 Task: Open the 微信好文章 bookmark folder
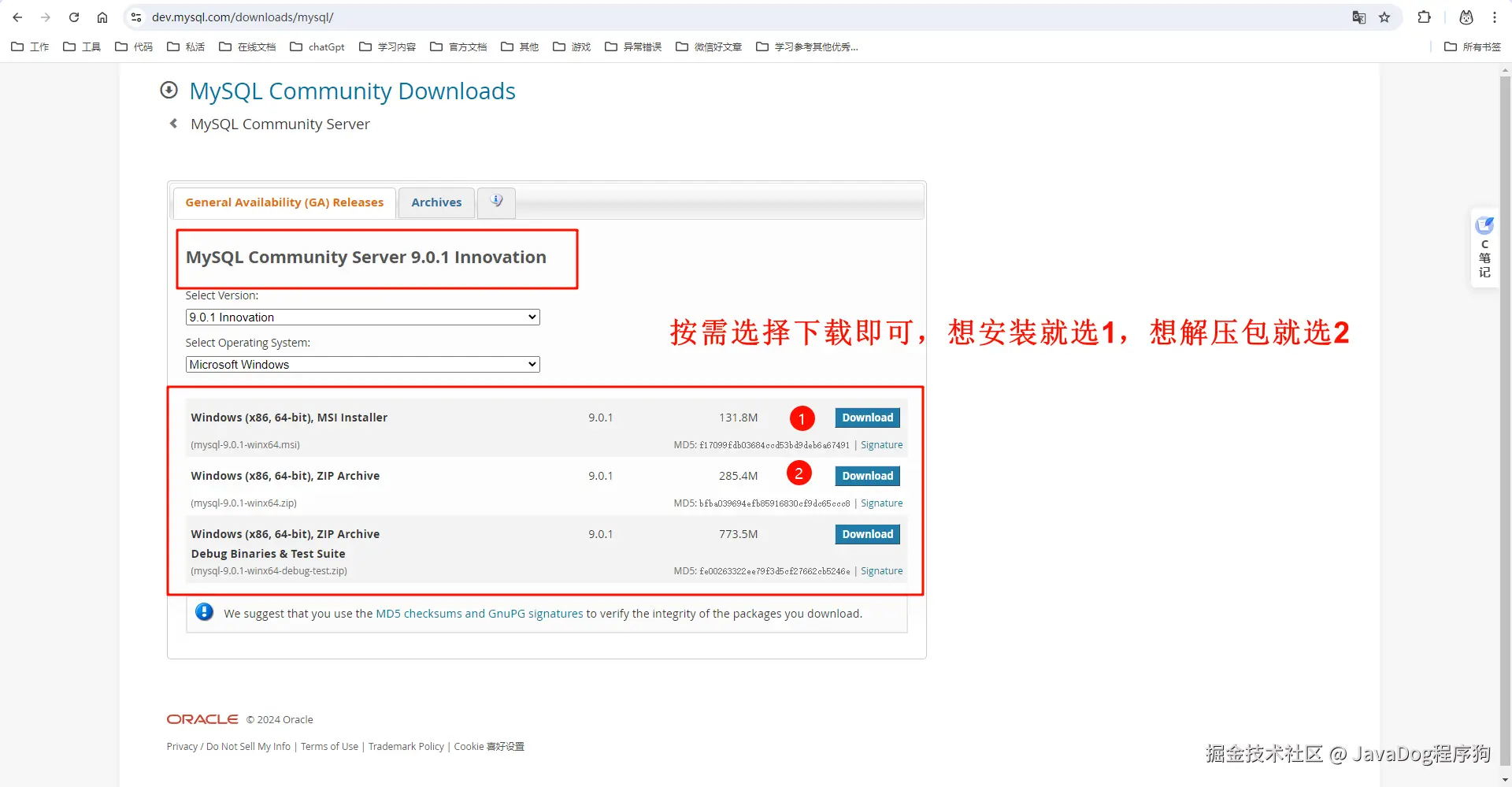coord(709,47)
